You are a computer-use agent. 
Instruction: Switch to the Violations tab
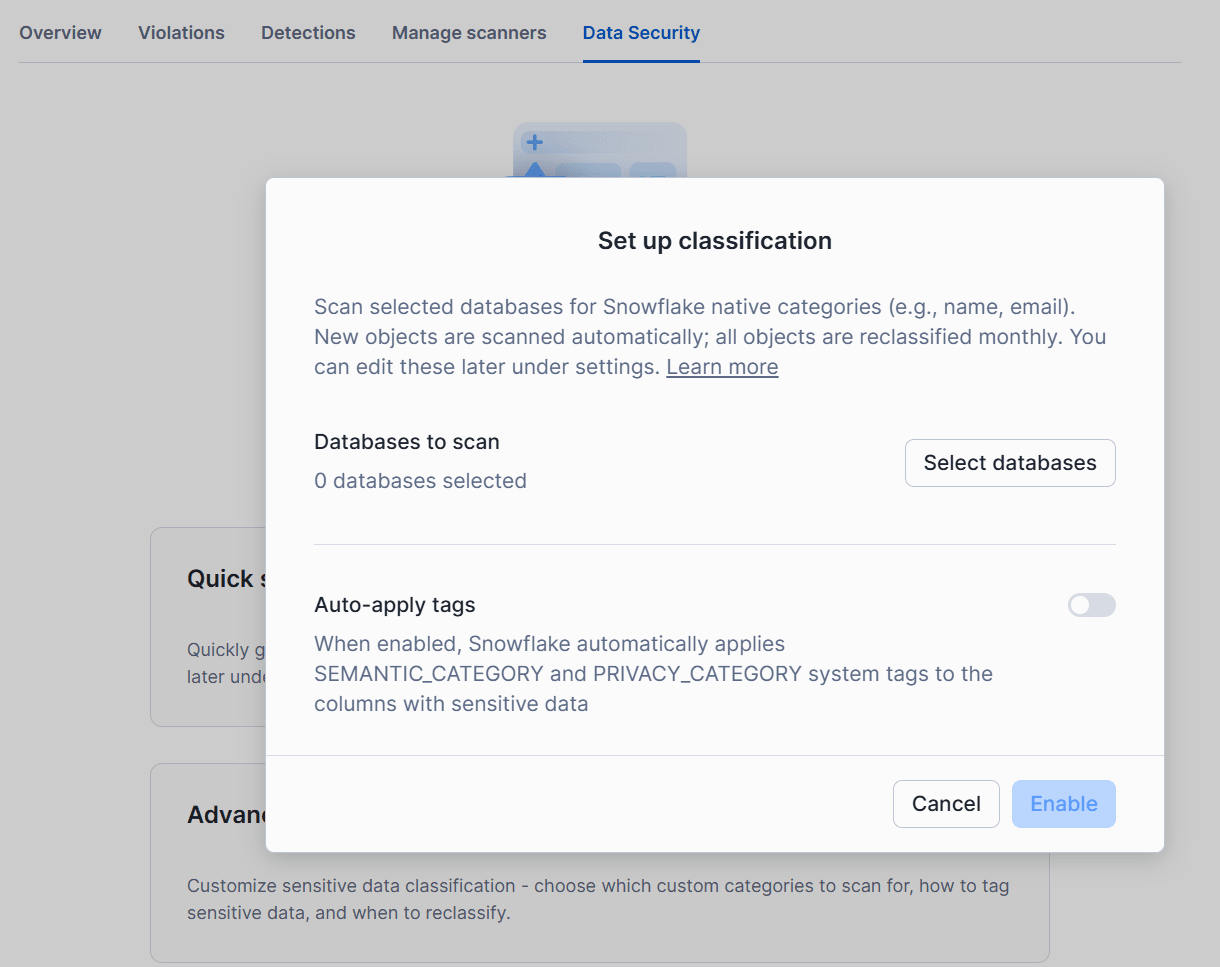181,33
